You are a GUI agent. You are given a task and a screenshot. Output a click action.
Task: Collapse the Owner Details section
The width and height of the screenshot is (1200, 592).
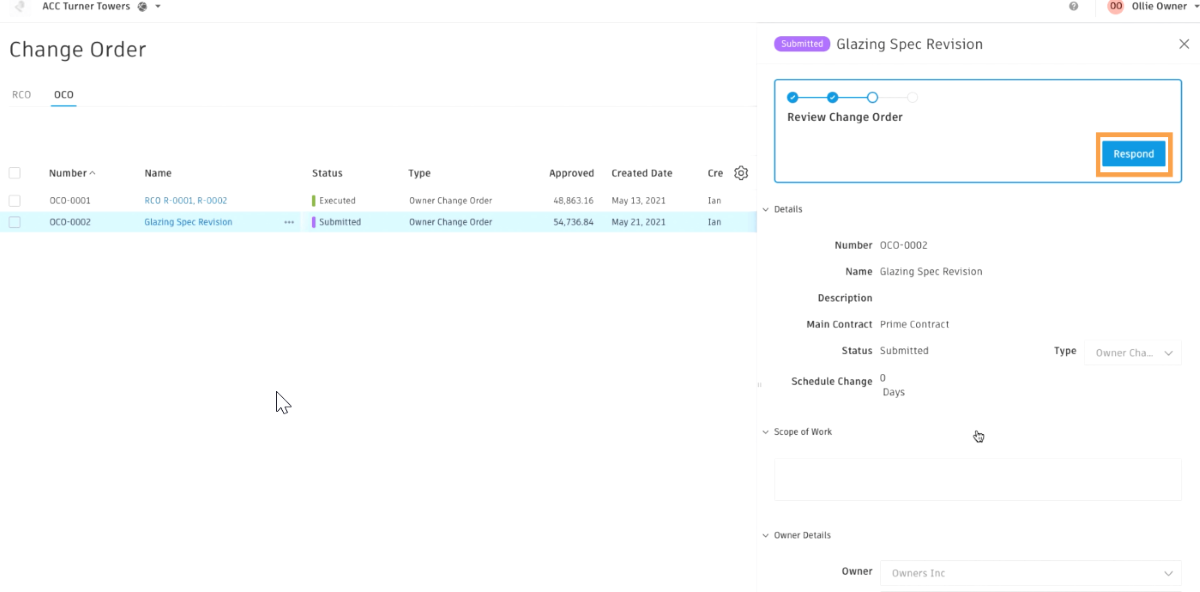(766, 535)
